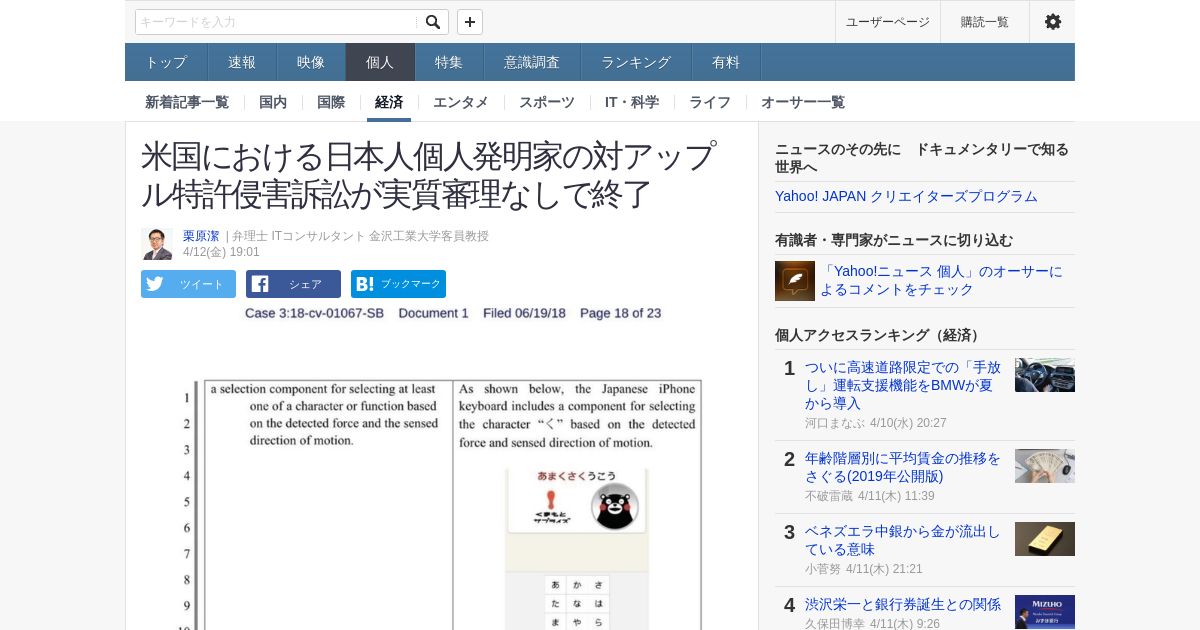Open ユーザーページ in the header

coord(887,22)
